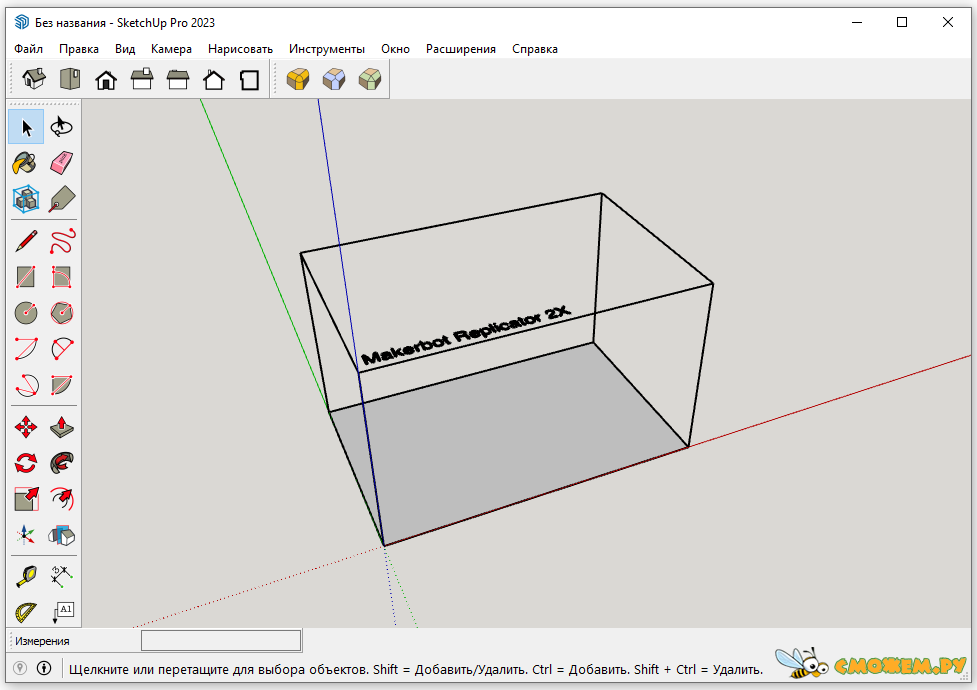Screen dimensions: 977x690
Task: Pick the Rotate tool
Action: 26,463
